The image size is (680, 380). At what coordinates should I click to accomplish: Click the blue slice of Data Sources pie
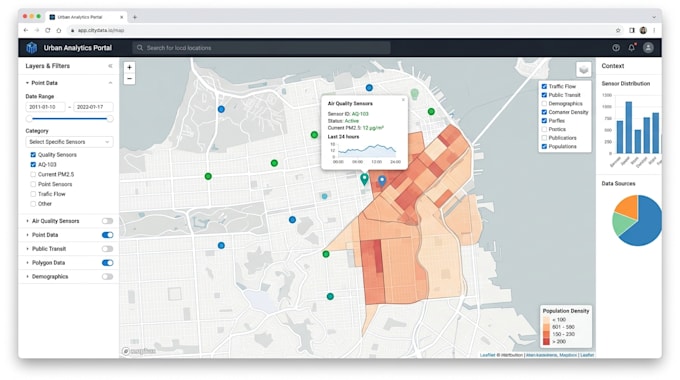(643, 223)
